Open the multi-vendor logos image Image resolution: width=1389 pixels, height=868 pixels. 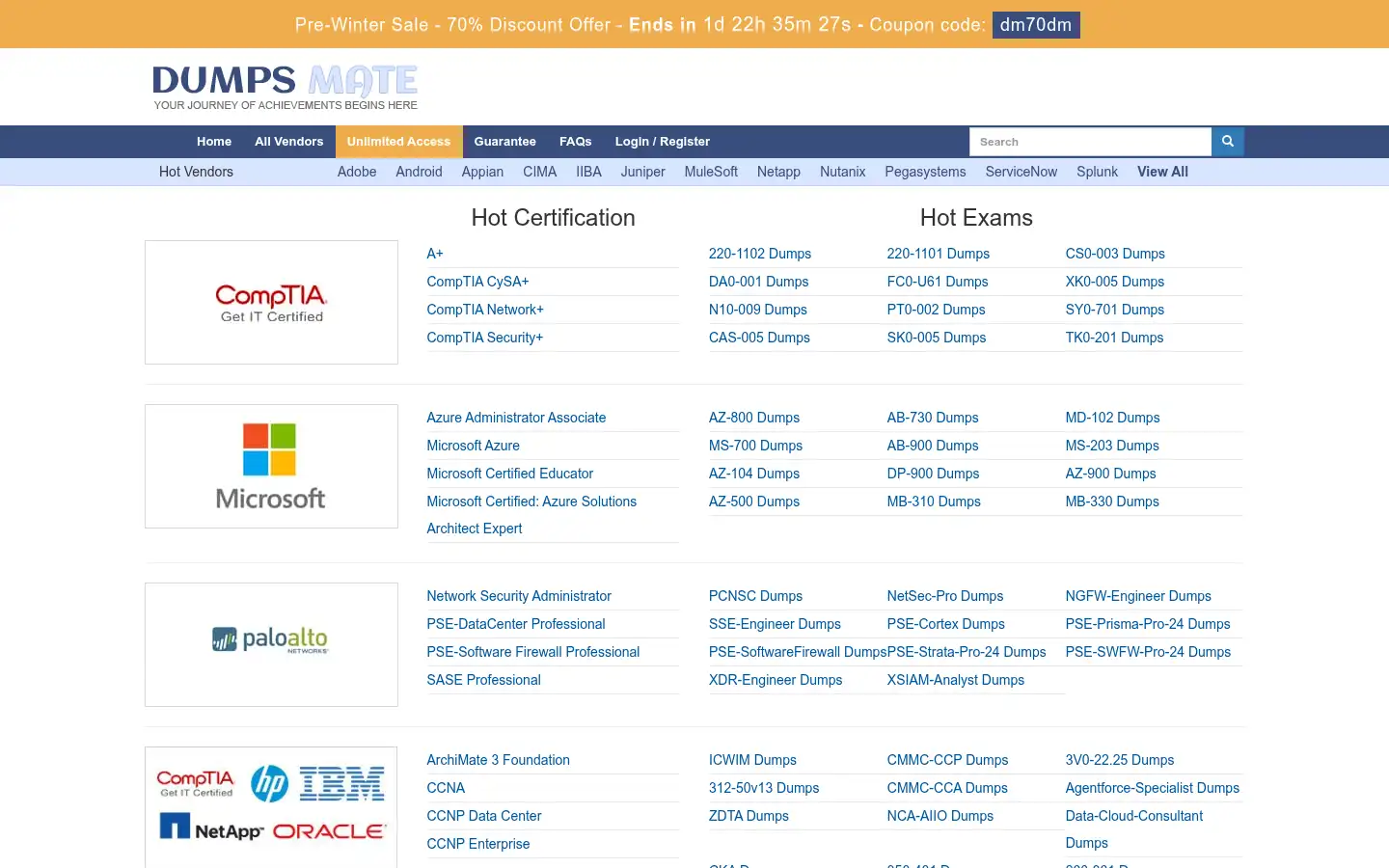pyautogui.click(x=271, y=807)
